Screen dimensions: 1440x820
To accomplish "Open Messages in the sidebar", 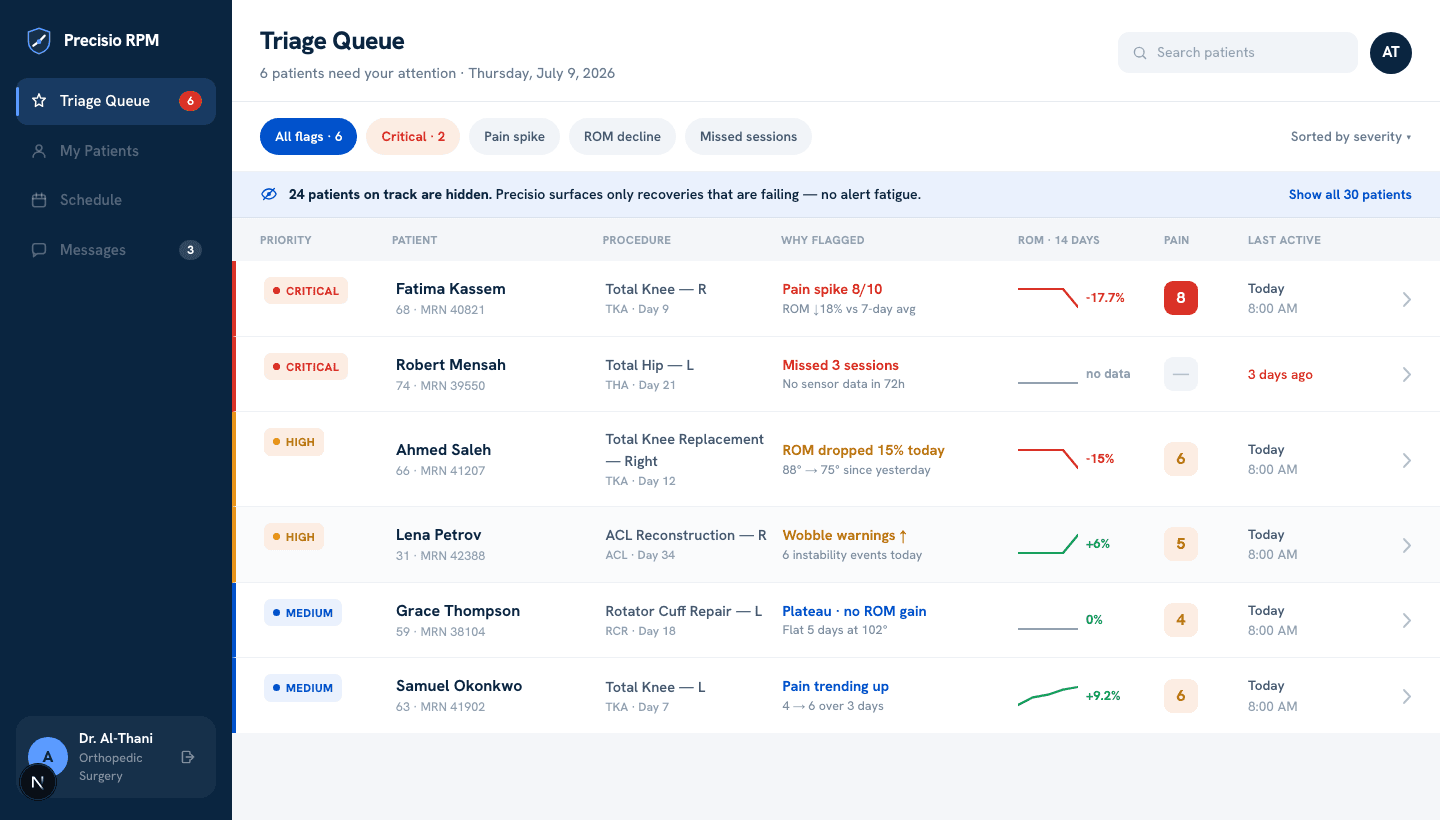I will 116,250.
